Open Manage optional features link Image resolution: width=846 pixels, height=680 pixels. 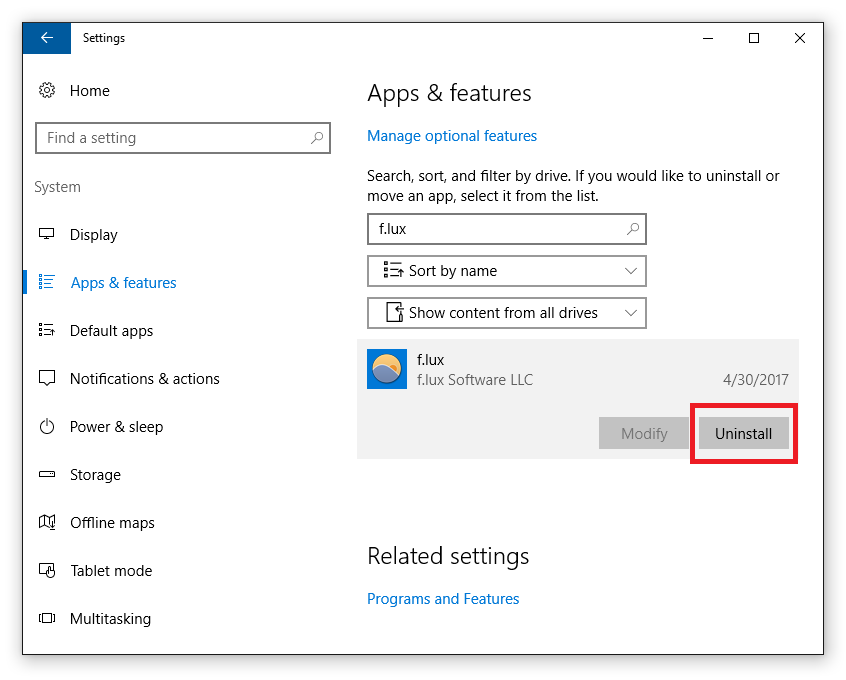(452, 136)
